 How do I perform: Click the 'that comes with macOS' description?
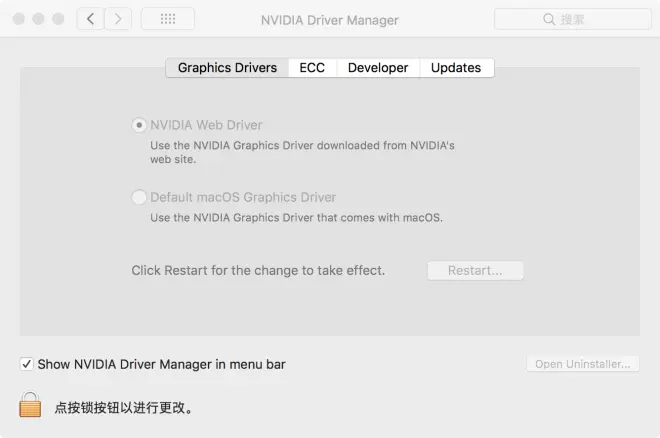(296, 218)
